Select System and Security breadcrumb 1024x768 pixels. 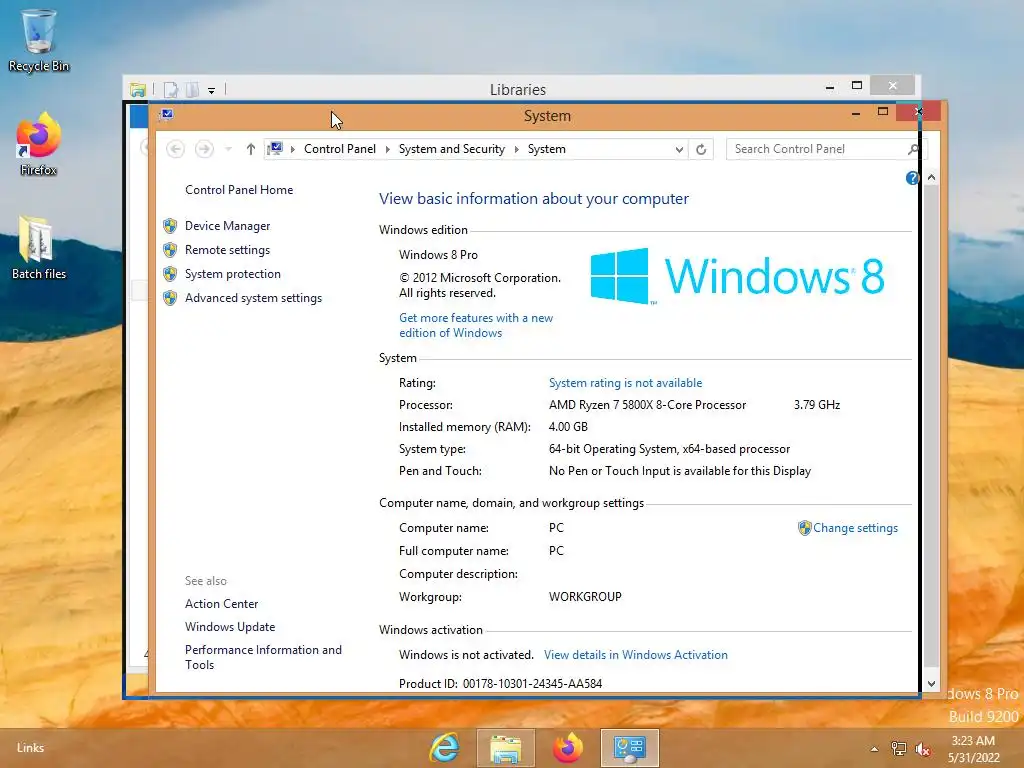[452, 149]
